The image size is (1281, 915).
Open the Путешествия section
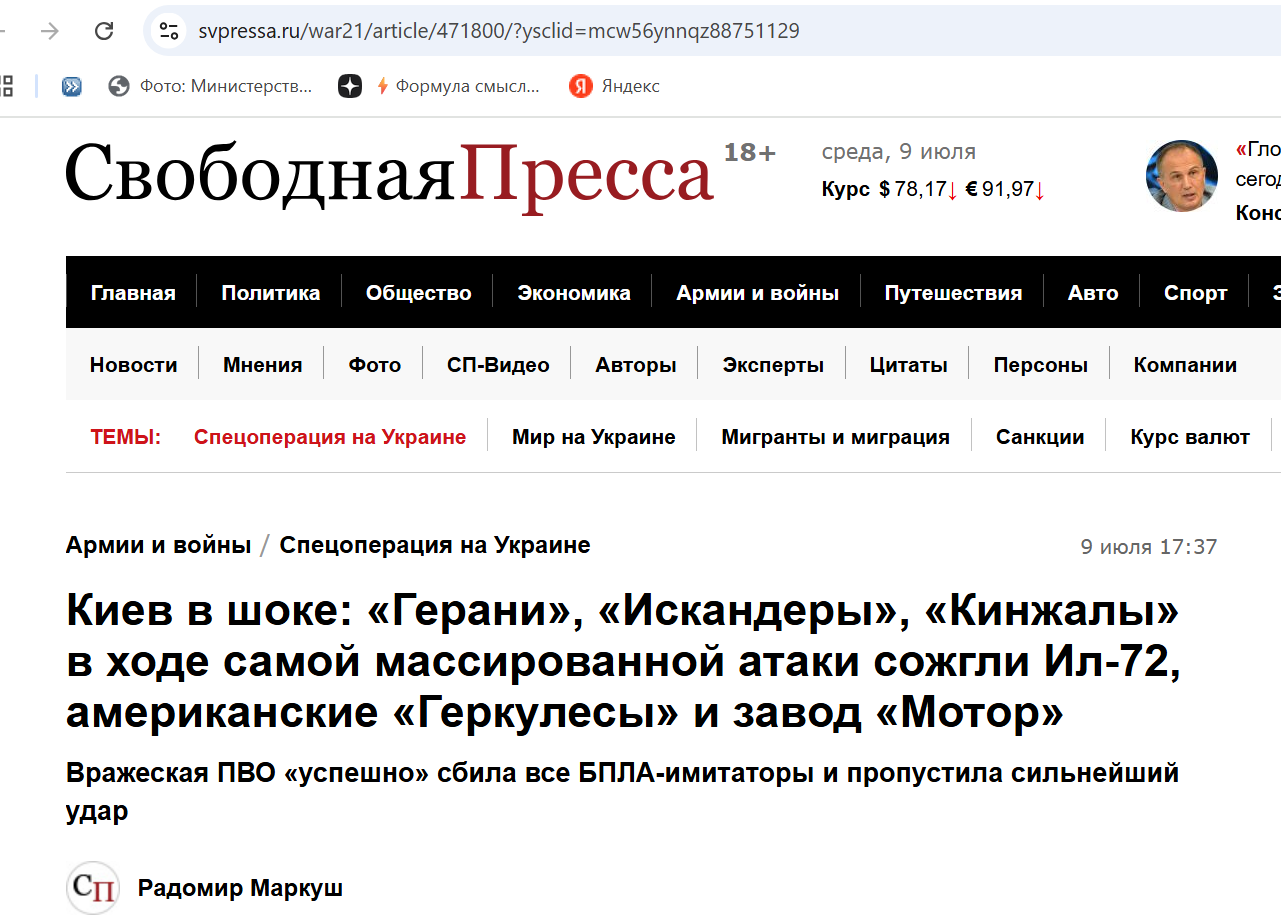coord(953,293)
